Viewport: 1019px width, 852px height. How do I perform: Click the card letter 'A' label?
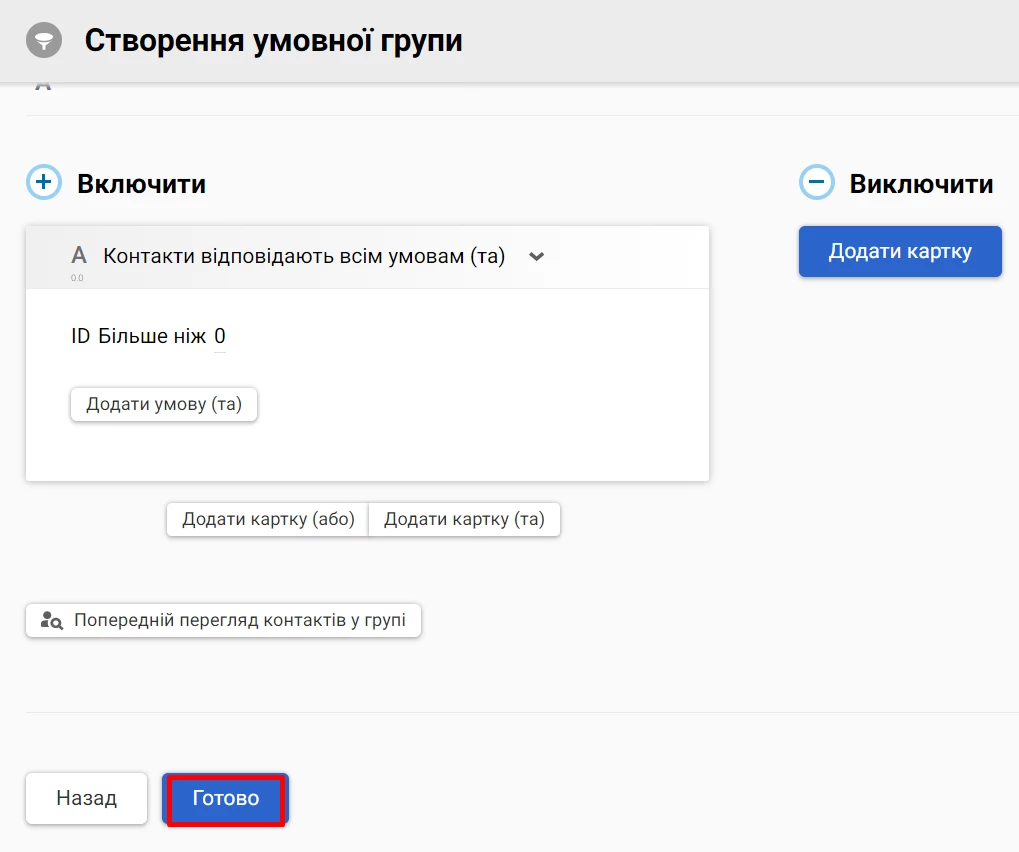pos(79,255)
